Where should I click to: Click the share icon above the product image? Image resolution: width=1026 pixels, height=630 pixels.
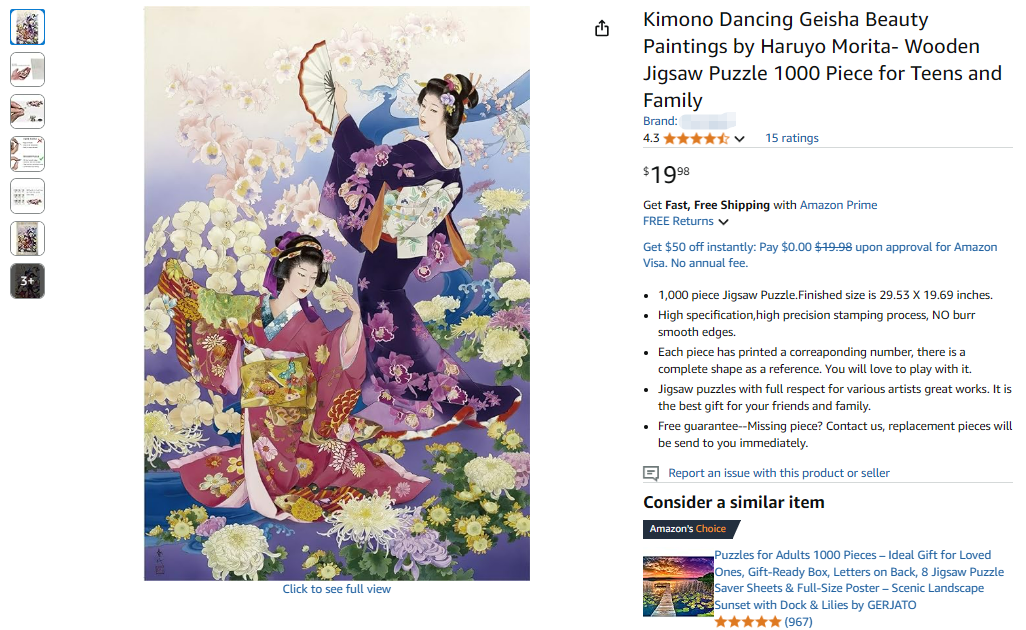point(602,29)
